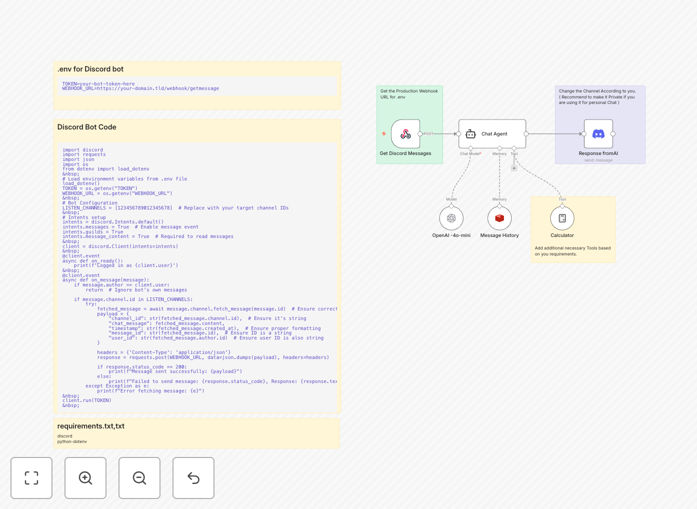The image size is (697, 509).
Task: Click the "python-dotenv" requirement line
Action: pos(72,441)
